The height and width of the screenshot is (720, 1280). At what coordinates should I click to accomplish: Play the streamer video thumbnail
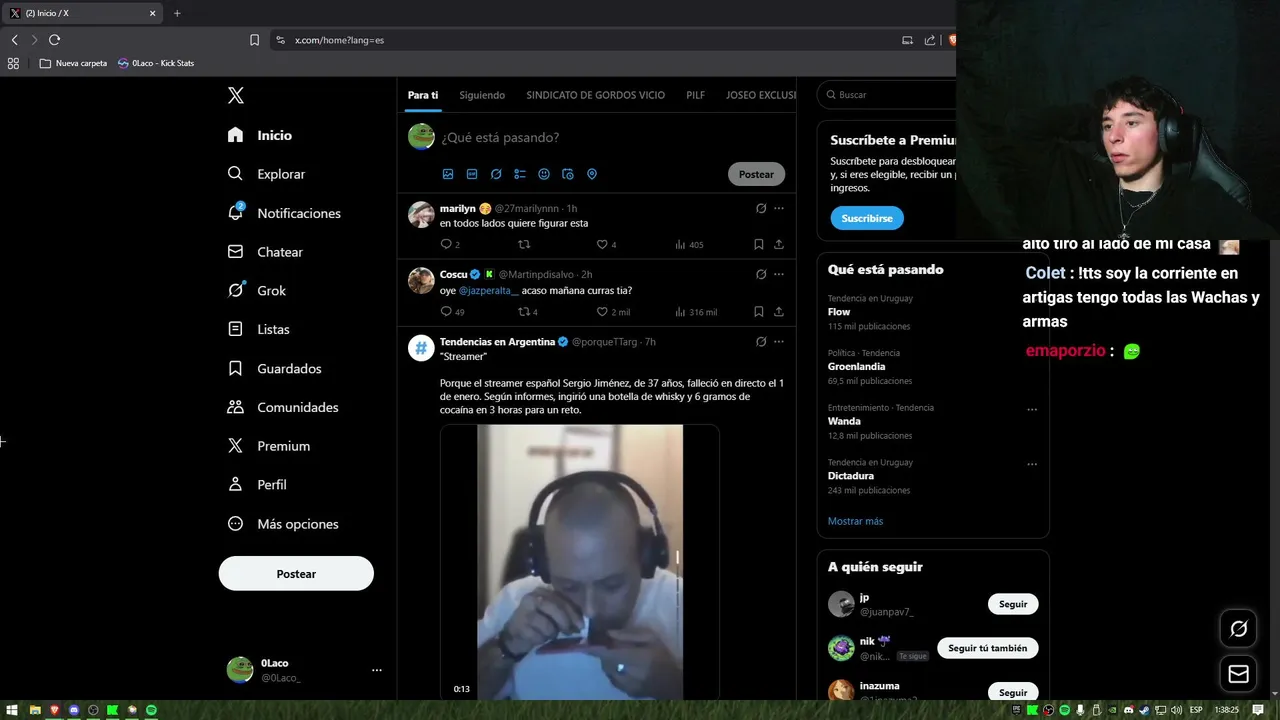coord(580,562)
